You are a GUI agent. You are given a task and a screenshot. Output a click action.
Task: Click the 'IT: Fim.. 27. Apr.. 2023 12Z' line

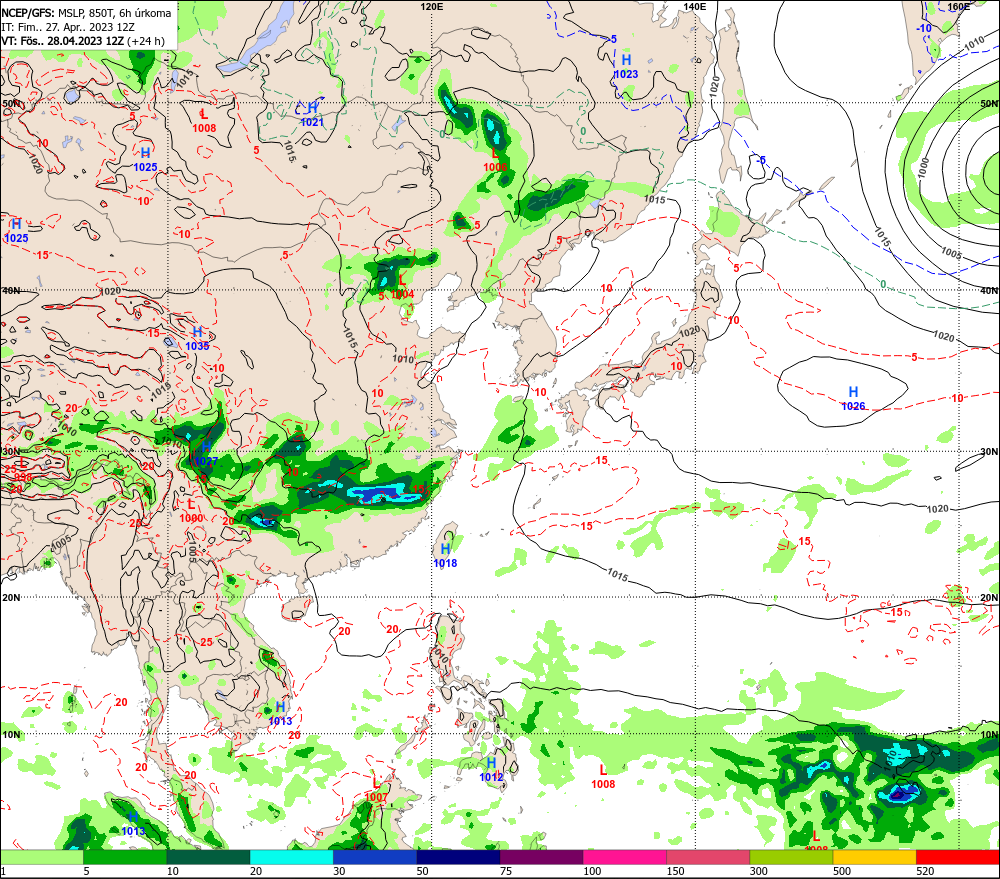coord(68,27)
